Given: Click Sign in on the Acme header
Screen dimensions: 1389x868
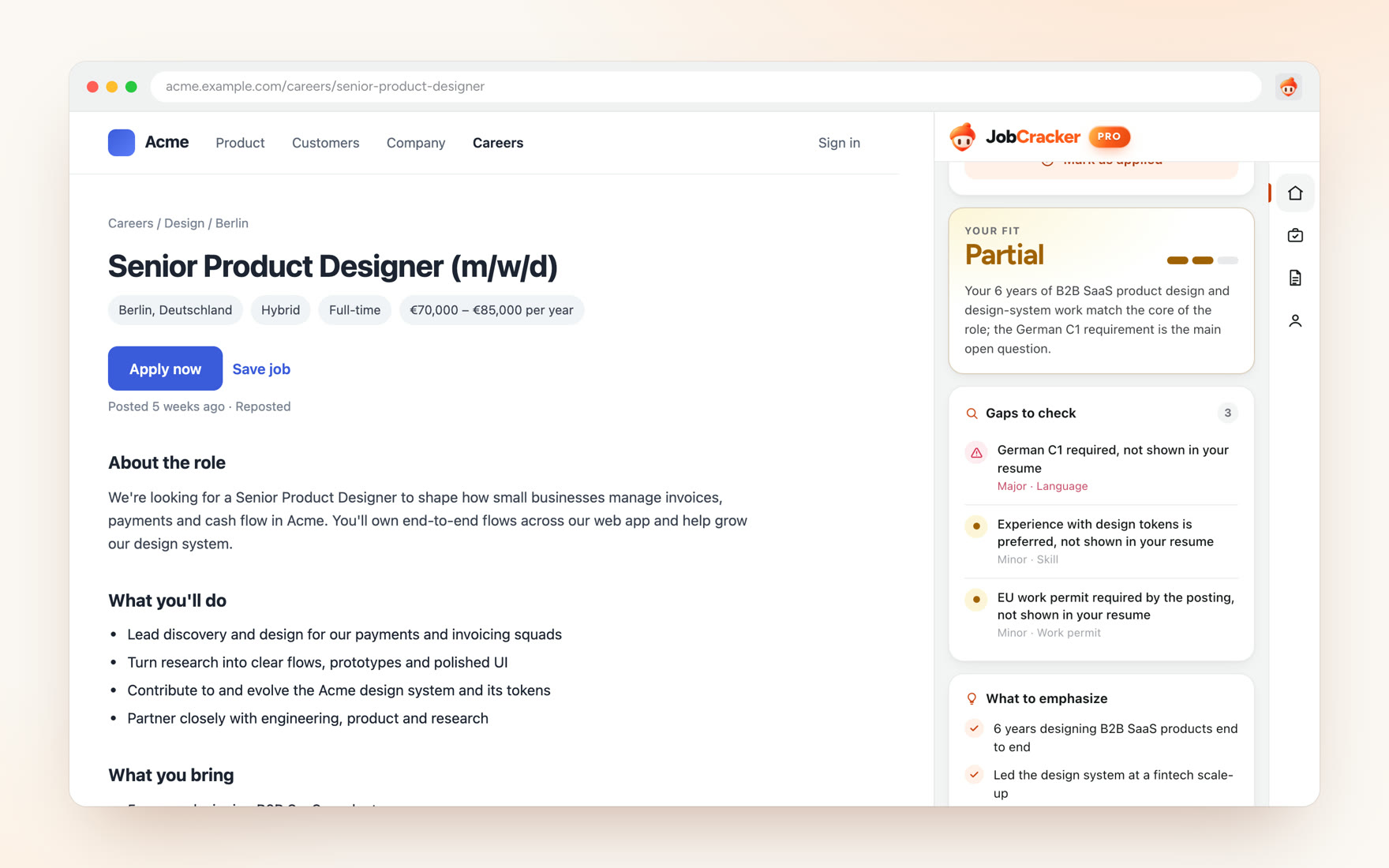Looking at the screenshot, I should pyautogui.click(x=839, y=143).
